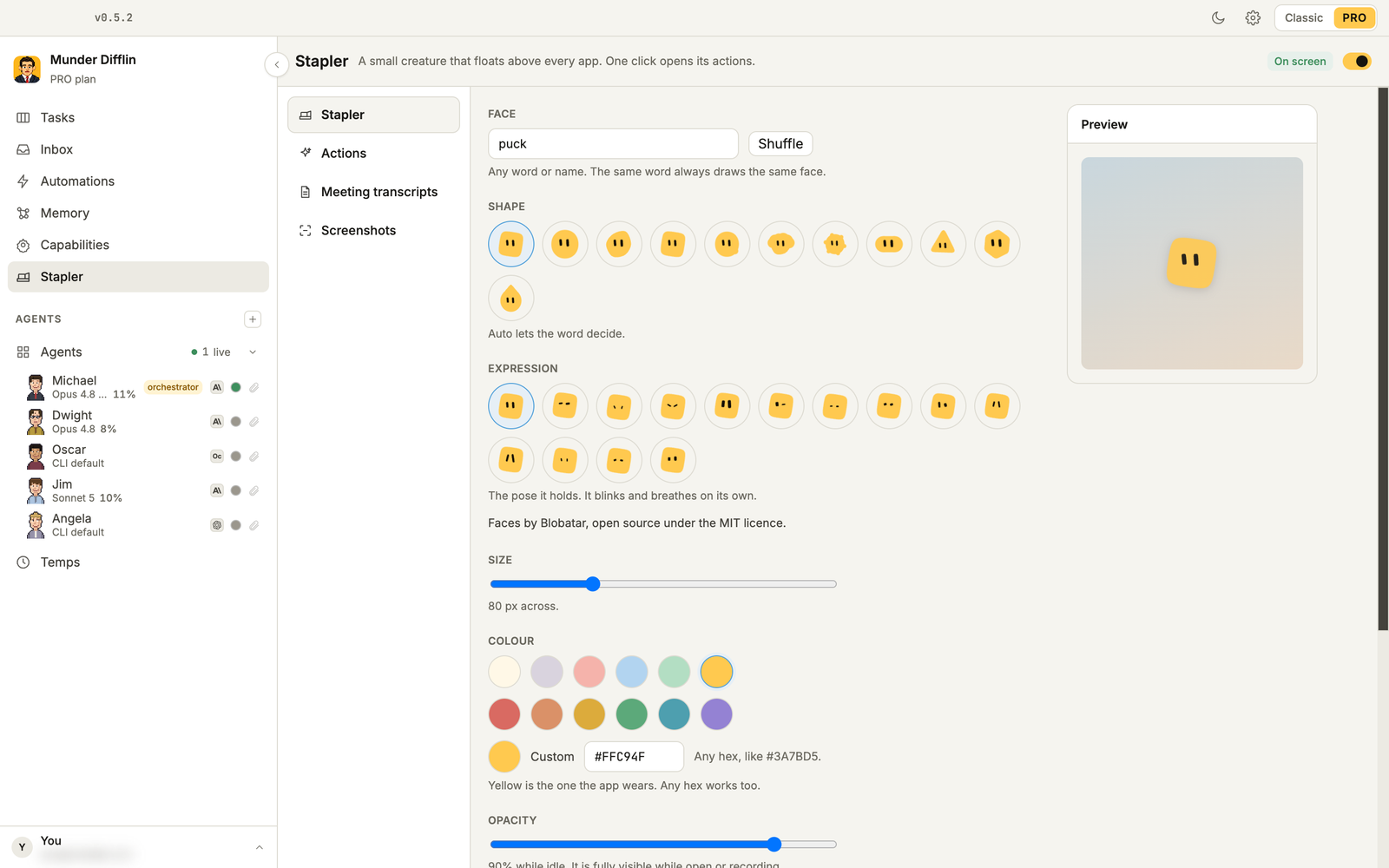Screen dimensions: 1389x868
Task: Expand the You account menu chevron
Action: (259, 847)
